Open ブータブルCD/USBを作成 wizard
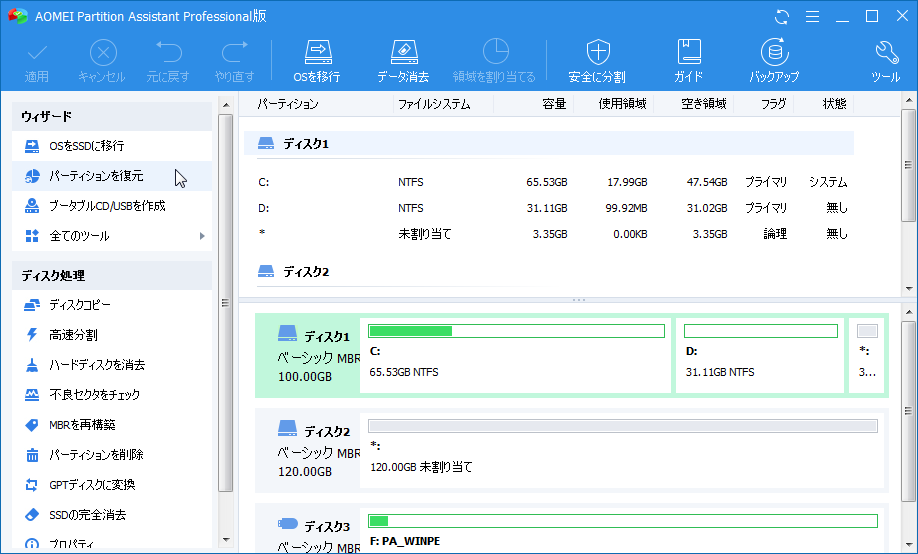Image resolution: width=918 pixels, height=554 pixels. 112,206
